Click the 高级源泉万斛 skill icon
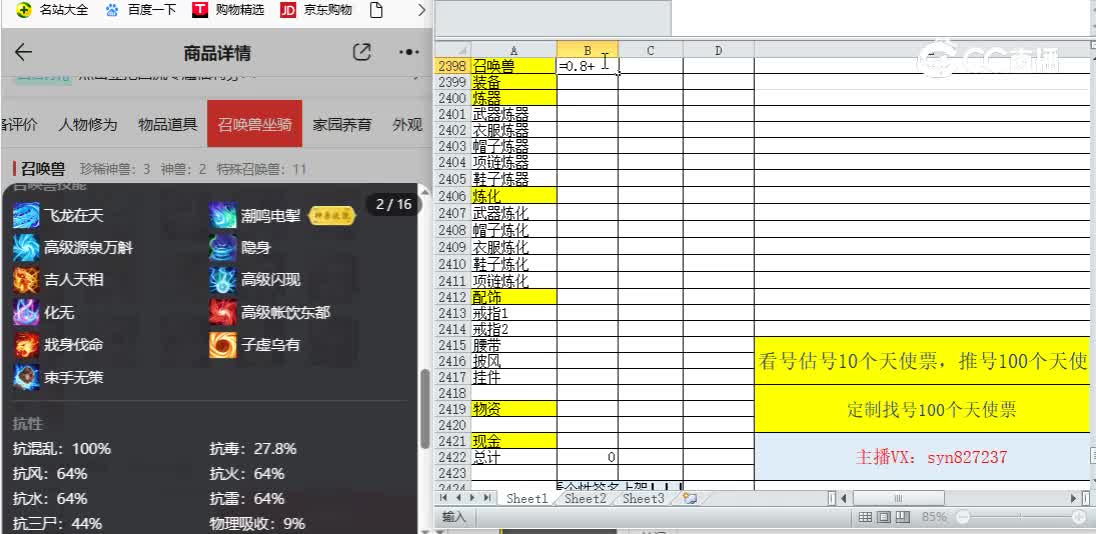This screenshot has height=534, width=1096. coord(26,247)
